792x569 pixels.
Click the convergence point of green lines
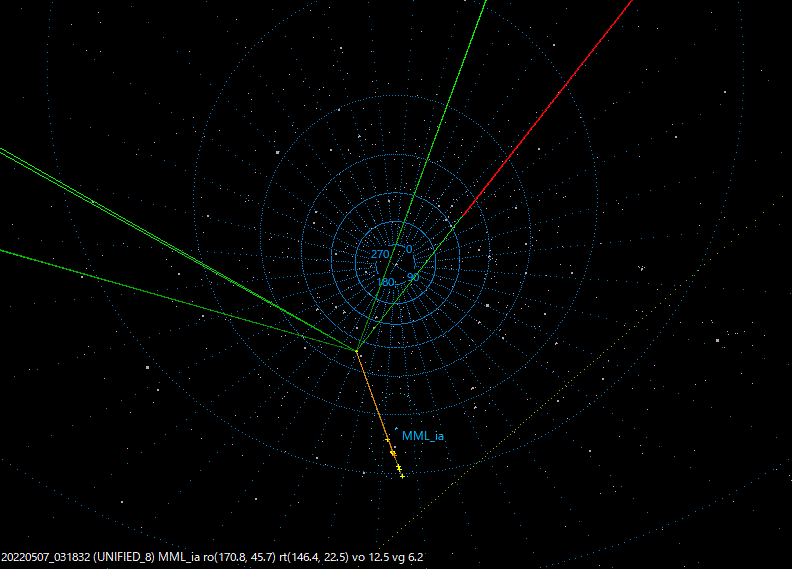click(x=357, y=350)
